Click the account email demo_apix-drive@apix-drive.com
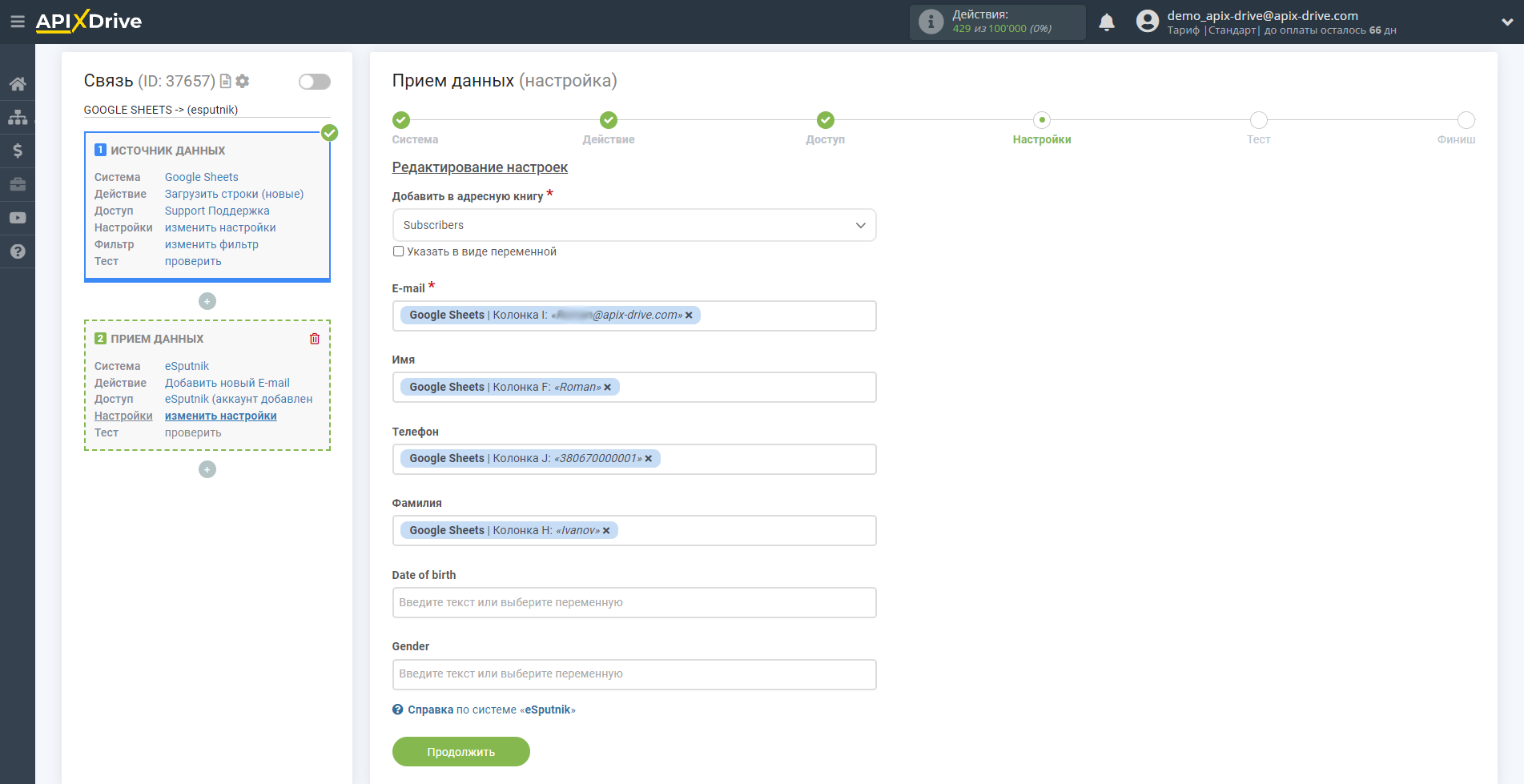 point(1262,15)
